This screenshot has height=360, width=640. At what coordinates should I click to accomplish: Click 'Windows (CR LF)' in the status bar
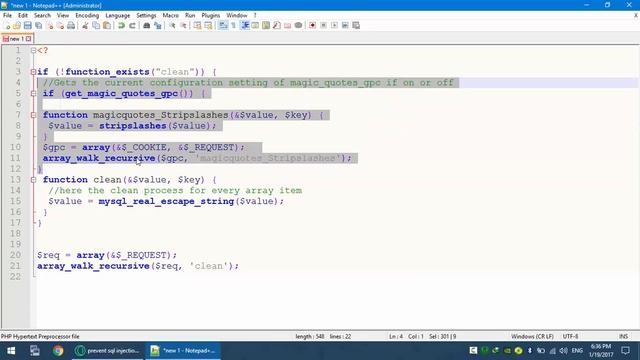(x=532, y=337)
